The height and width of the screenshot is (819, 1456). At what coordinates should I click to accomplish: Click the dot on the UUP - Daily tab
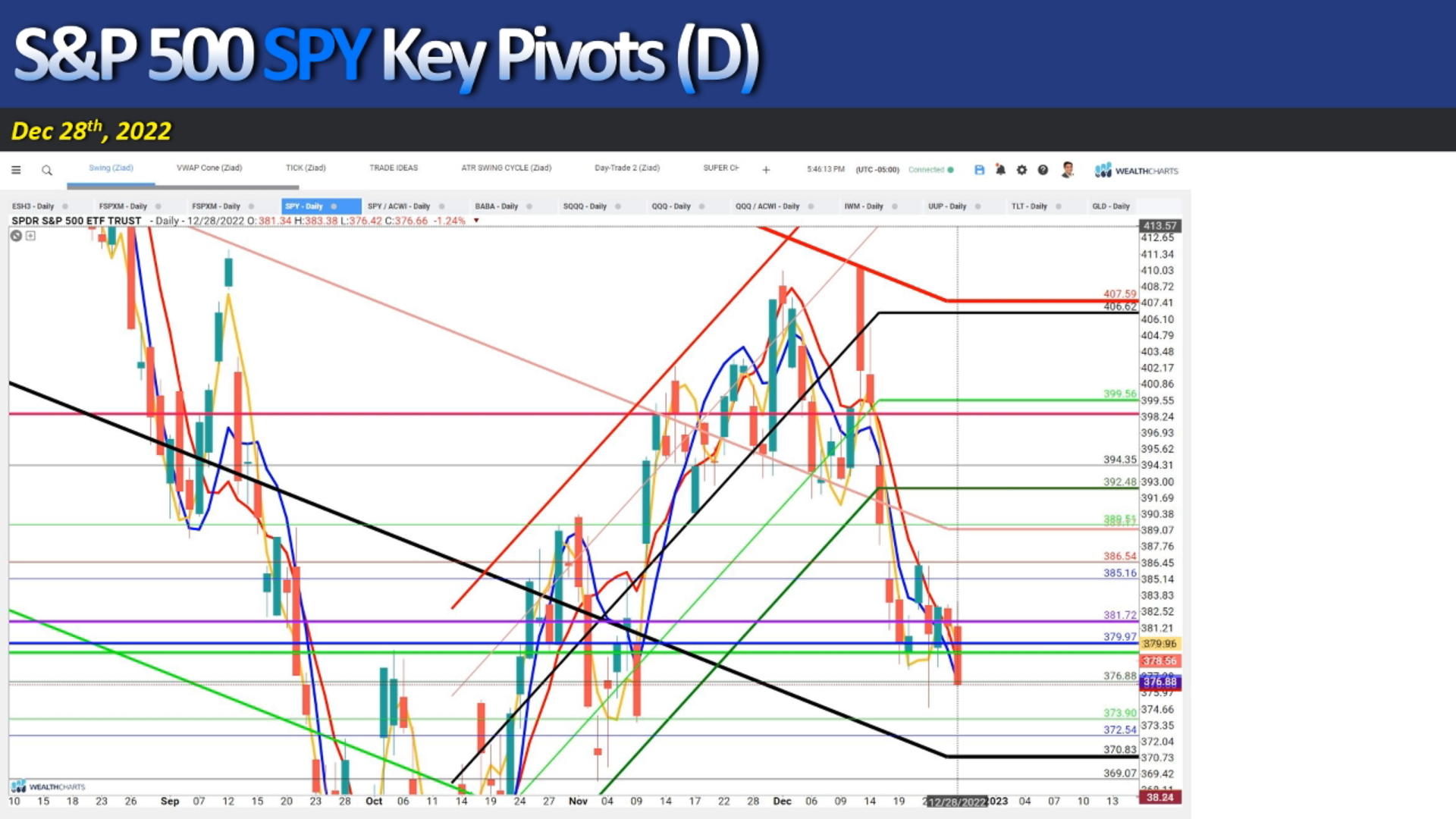tap(977, 206)
